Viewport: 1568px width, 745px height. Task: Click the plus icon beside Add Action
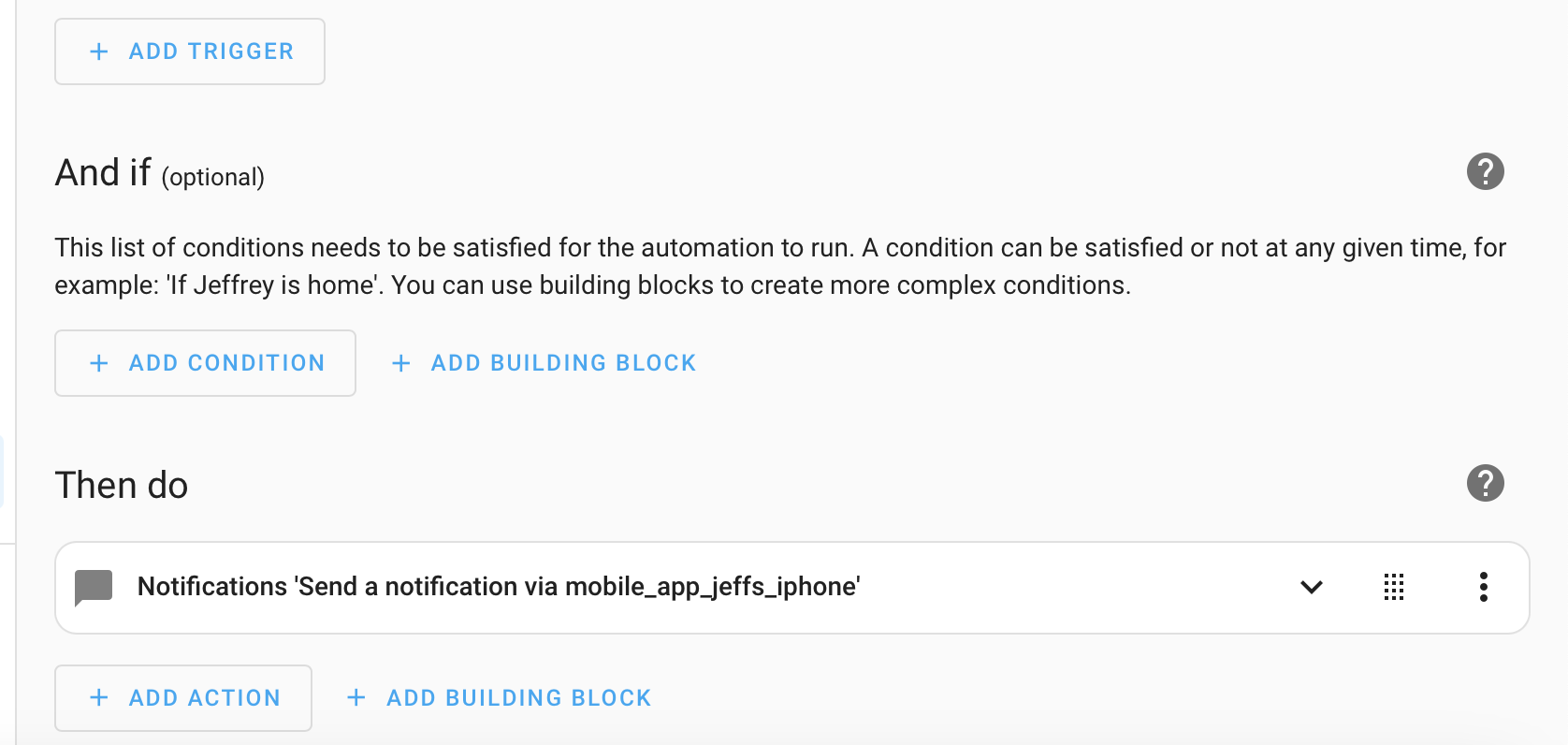pyautogui.click(x=99, y=698)
